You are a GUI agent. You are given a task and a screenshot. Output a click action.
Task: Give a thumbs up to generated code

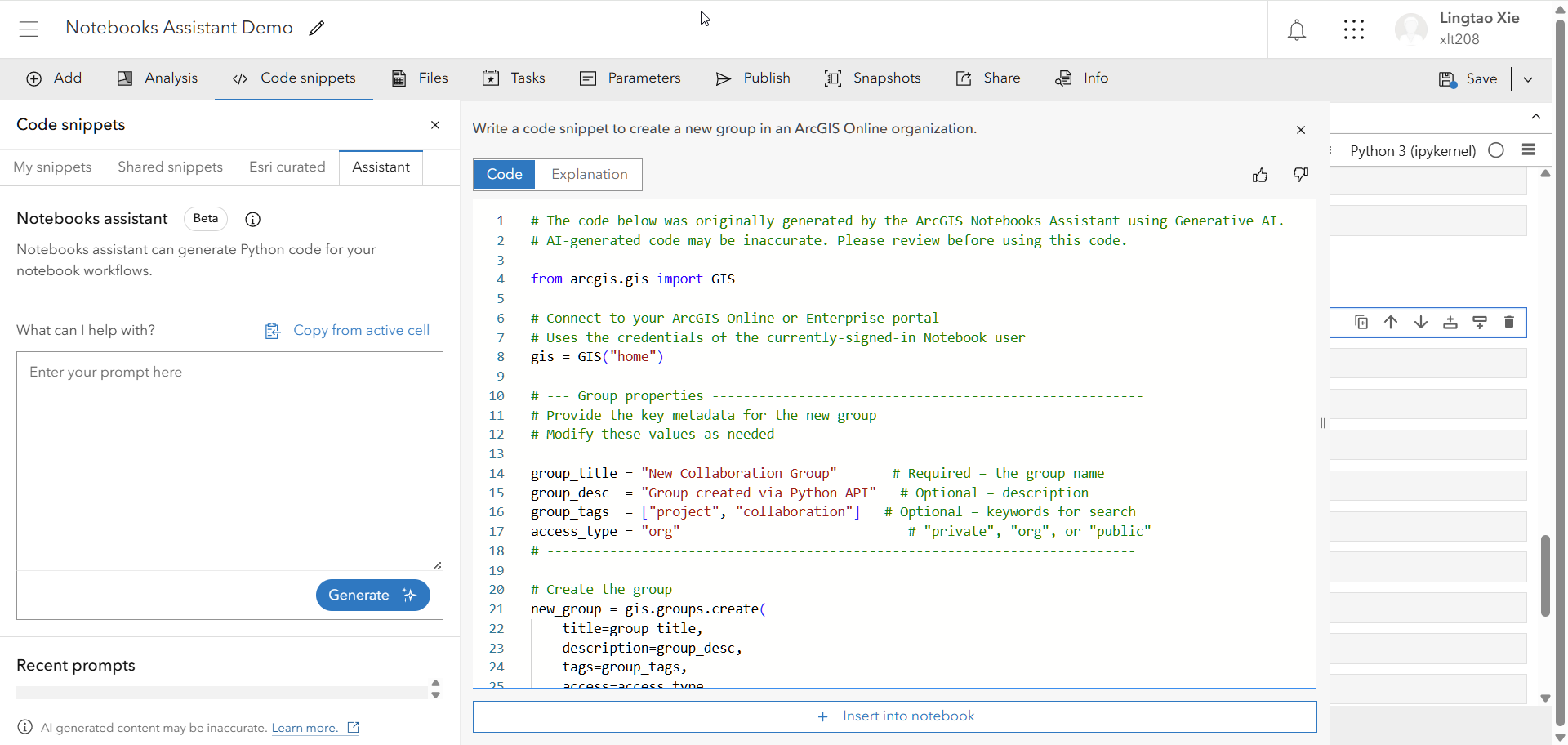tap(1260, 175)
